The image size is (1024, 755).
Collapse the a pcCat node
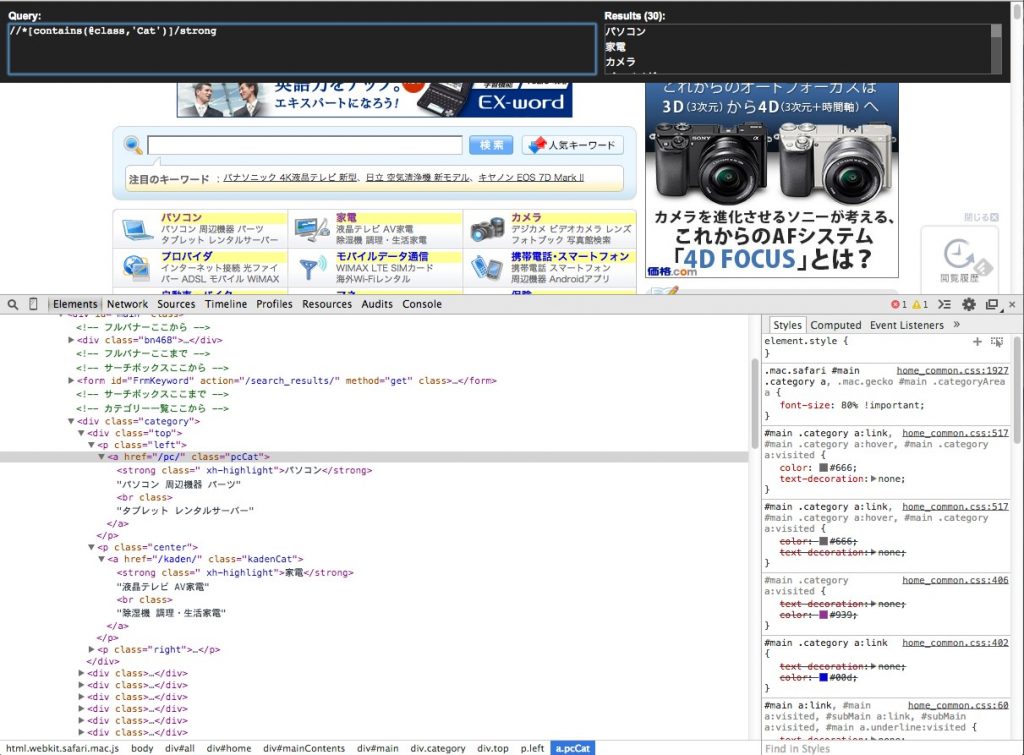101,457
